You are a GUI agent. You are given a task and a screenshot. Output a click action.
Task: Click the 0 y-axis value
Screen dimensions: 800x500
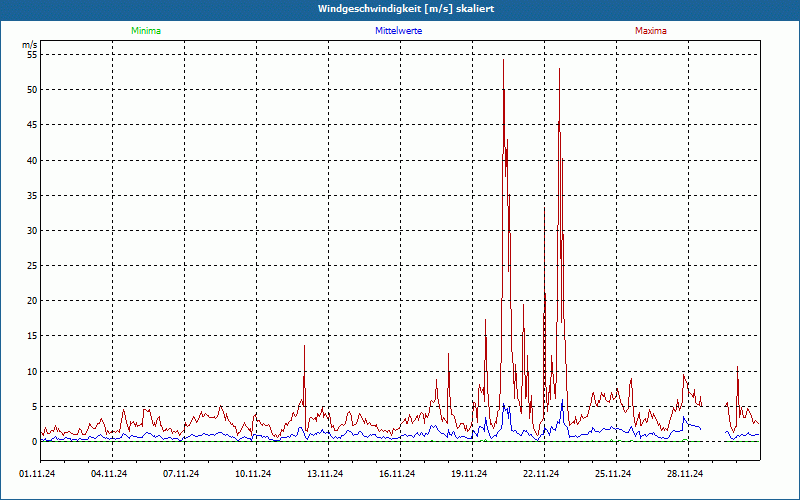coord(35,442)
